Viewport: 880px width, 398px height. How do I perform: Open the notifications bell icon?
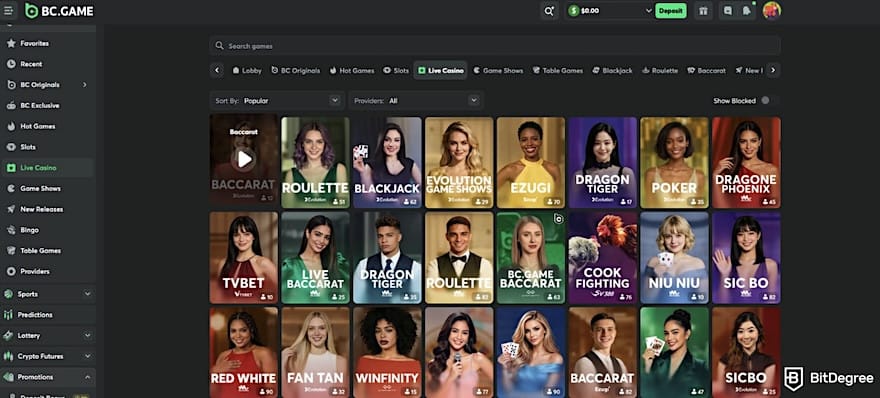(746, 11)
